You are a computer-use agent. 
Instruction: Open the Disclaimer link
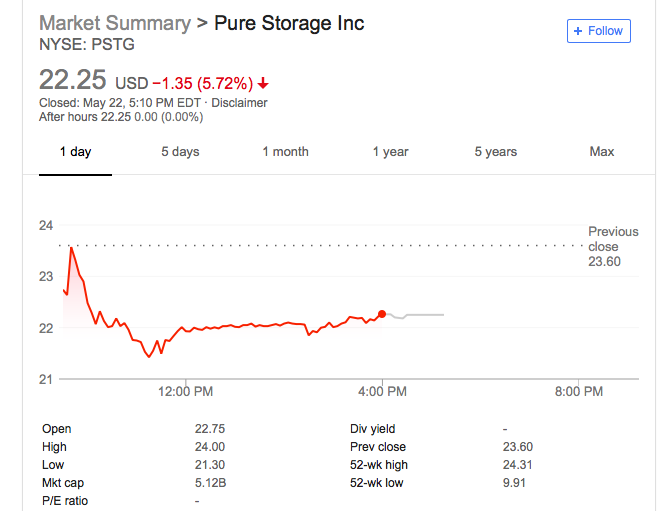239,103
